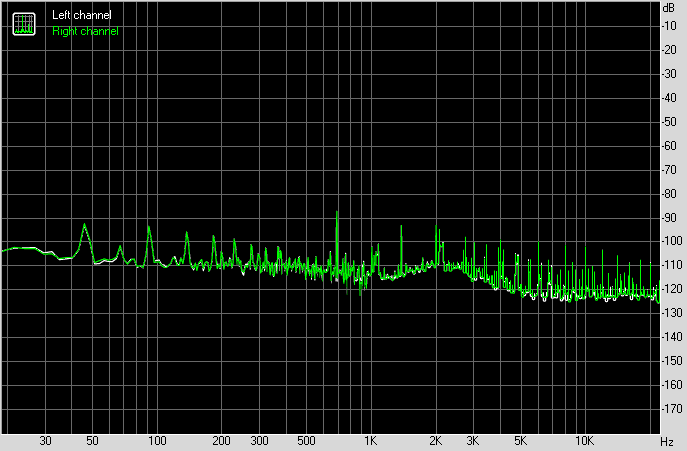Click the '-150' dB axis value

click(672, 361)
